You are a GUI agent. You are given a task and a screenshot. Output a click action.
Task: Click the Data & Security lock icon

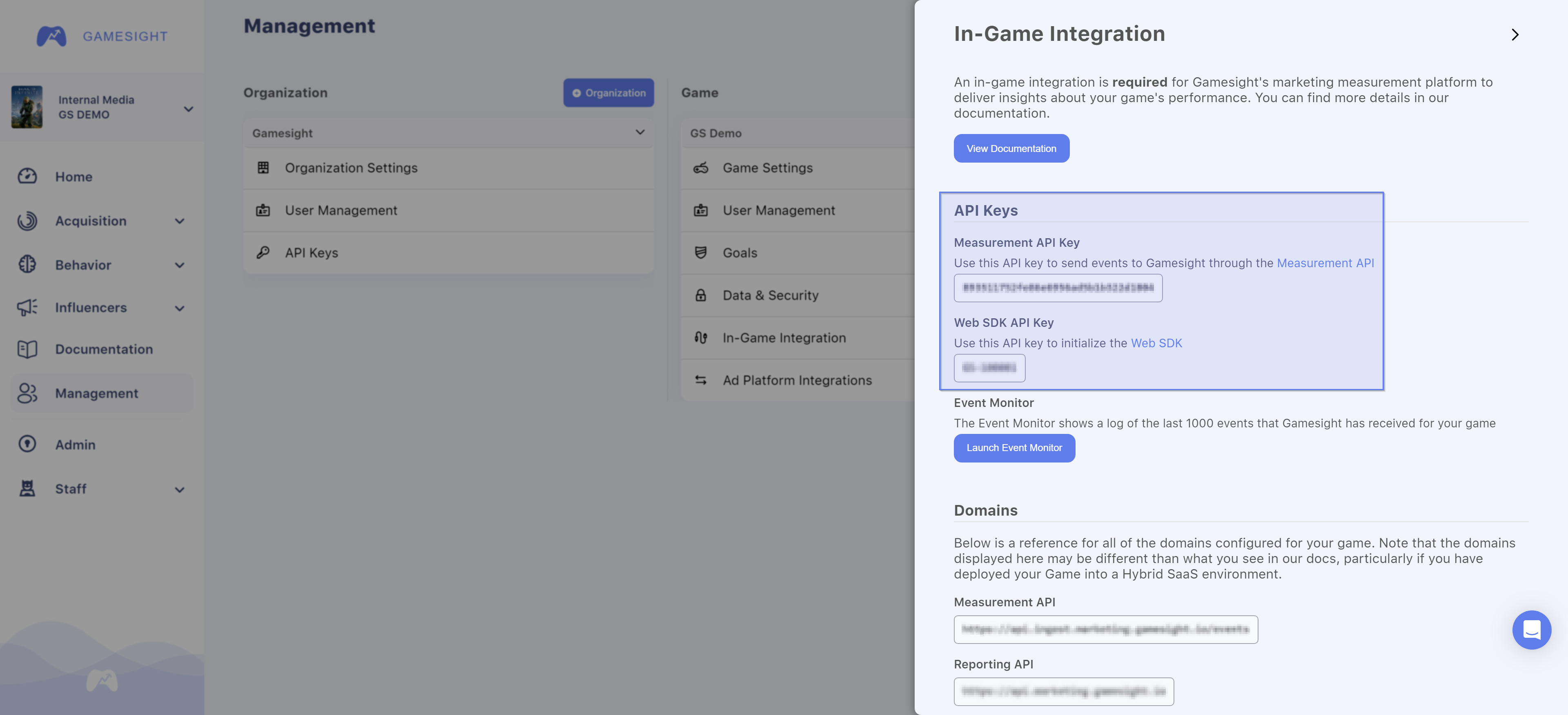pyautogui.click(x=701, y=295)
